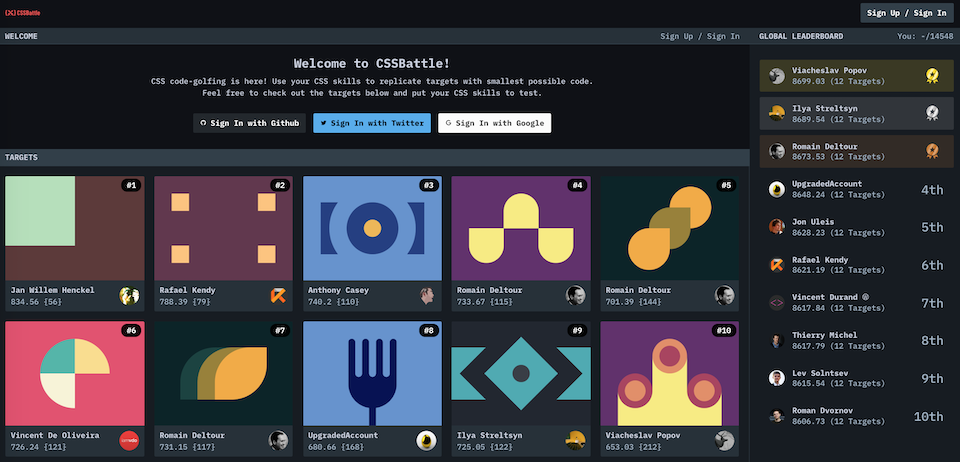Open target #8 fork thumbnail
The image size is (960, 462).
click(x=372, y=373)
